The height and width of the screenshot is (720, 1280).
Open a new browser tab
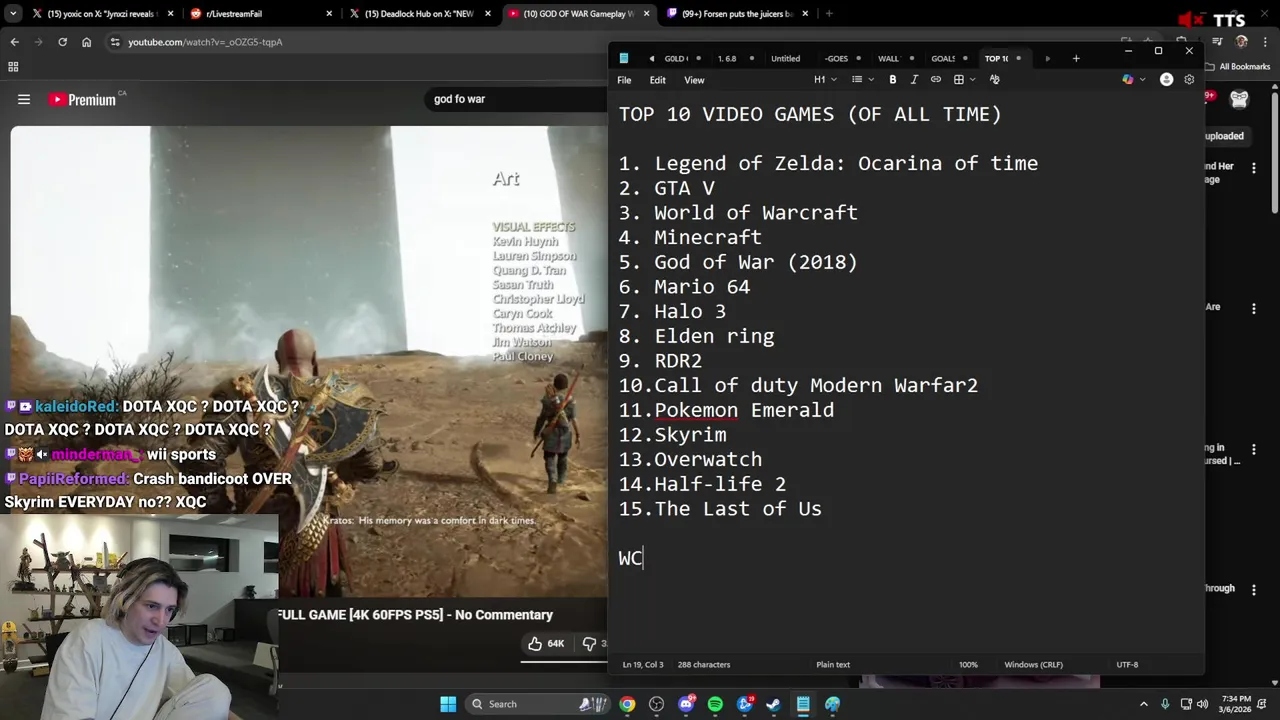click(829, 14)
